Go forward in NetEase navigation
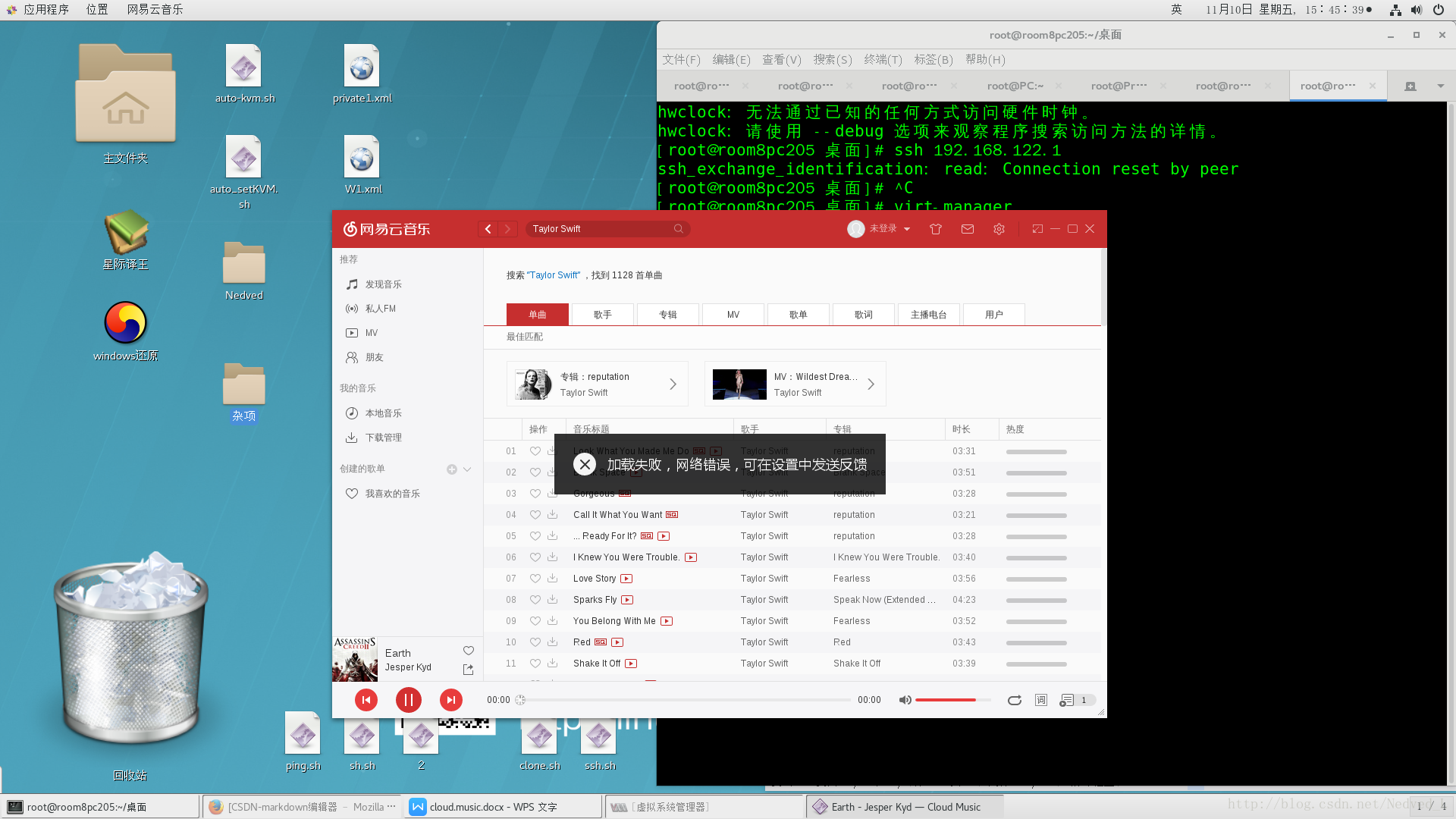Viewport: 1456px width, 819px height. click(x=508, y=229)
